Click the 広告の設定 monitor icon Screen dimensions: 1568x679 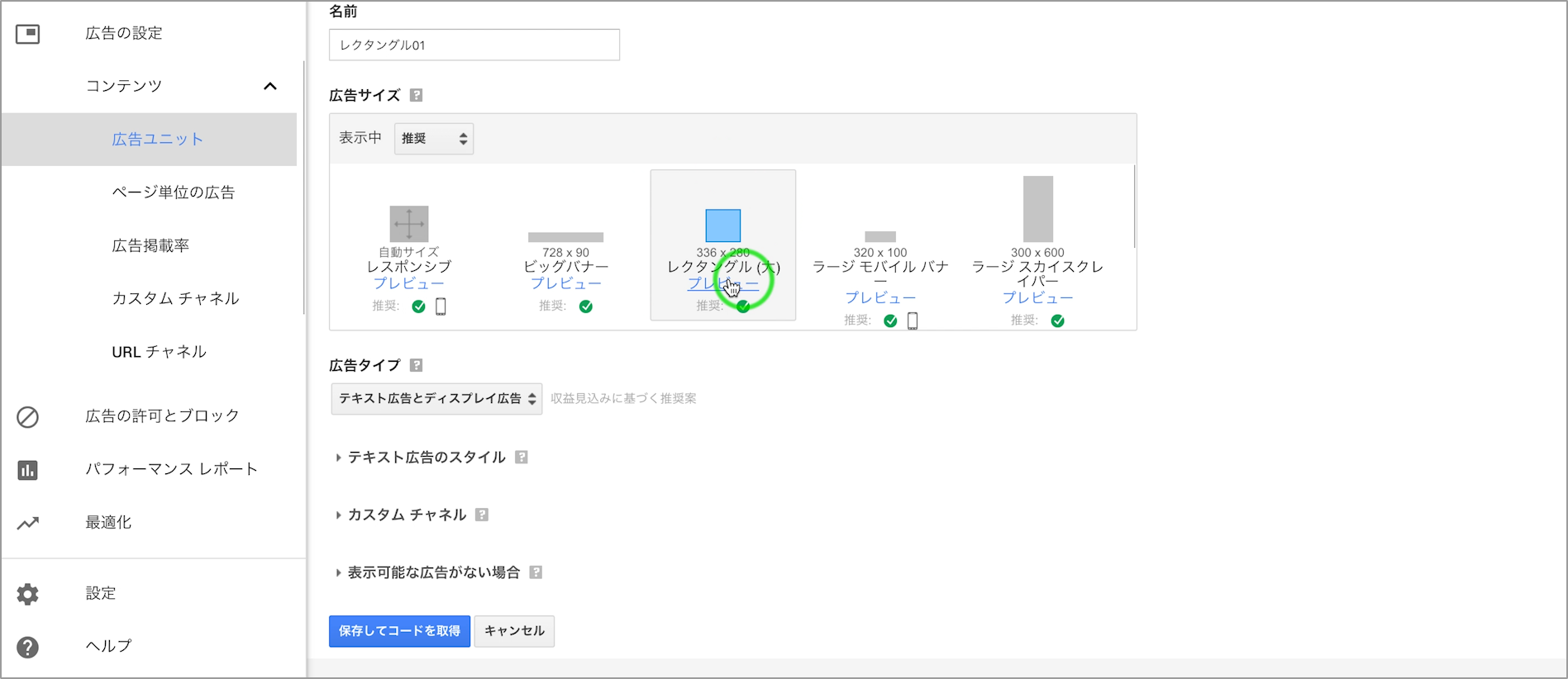pos(27,34)
